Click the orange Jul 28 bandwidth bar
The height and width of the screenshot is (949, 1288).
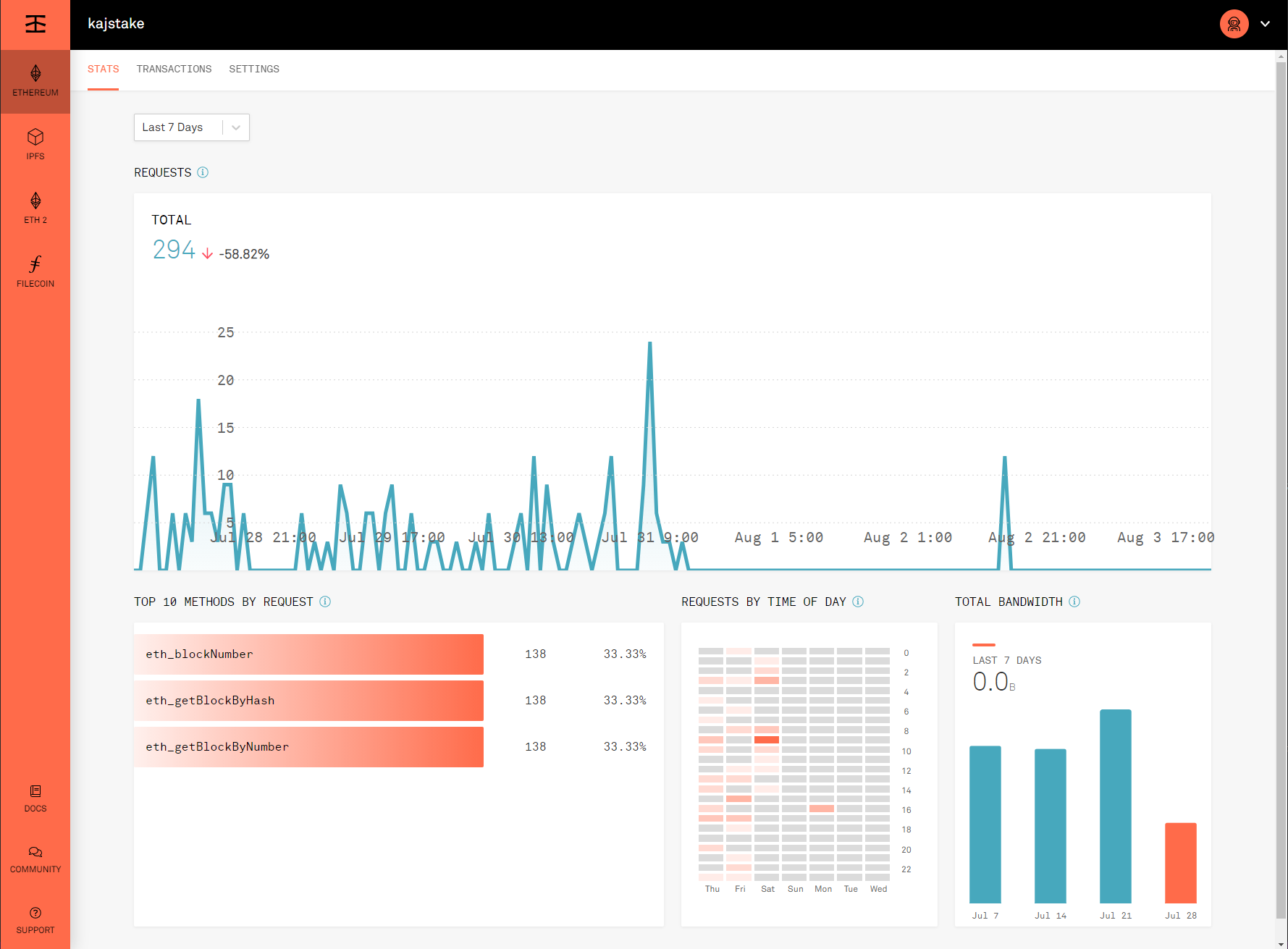[x=1181, y=863]
